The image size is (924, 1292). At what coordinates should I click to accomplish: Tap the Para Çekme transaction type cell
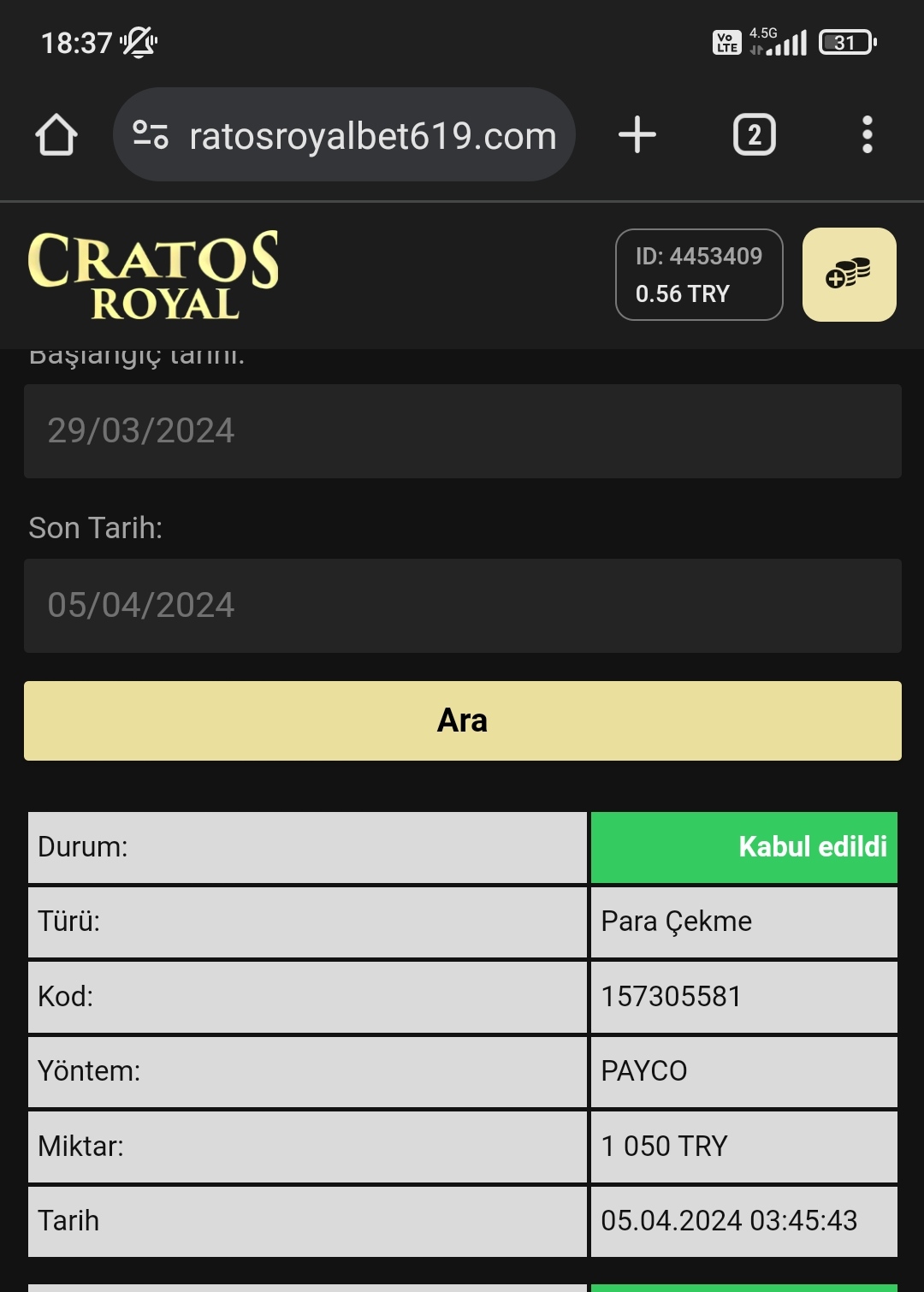point(743,922)
